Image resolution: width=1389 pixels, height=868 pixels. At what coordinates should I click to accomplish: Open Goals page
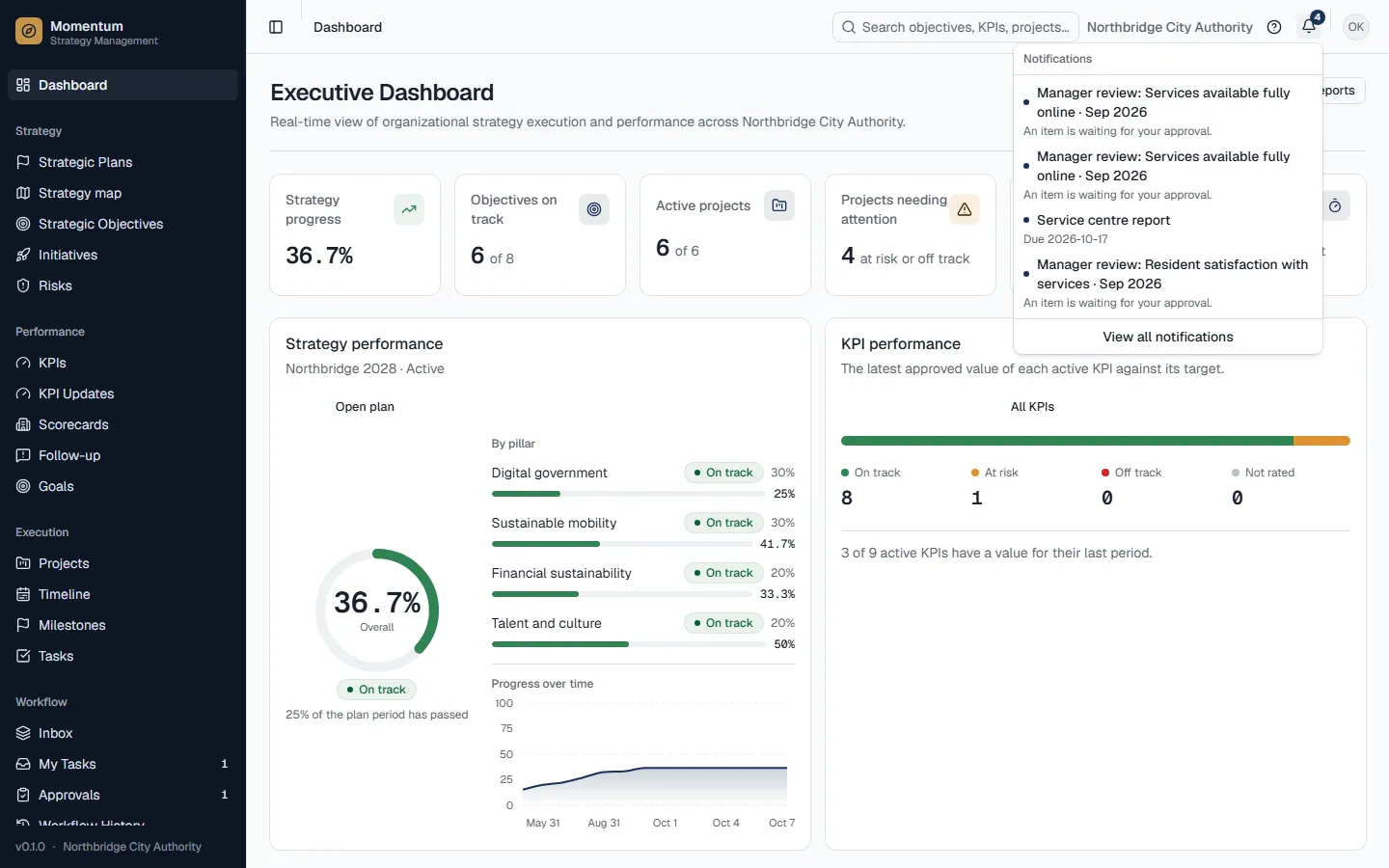[x=123, y=486]
